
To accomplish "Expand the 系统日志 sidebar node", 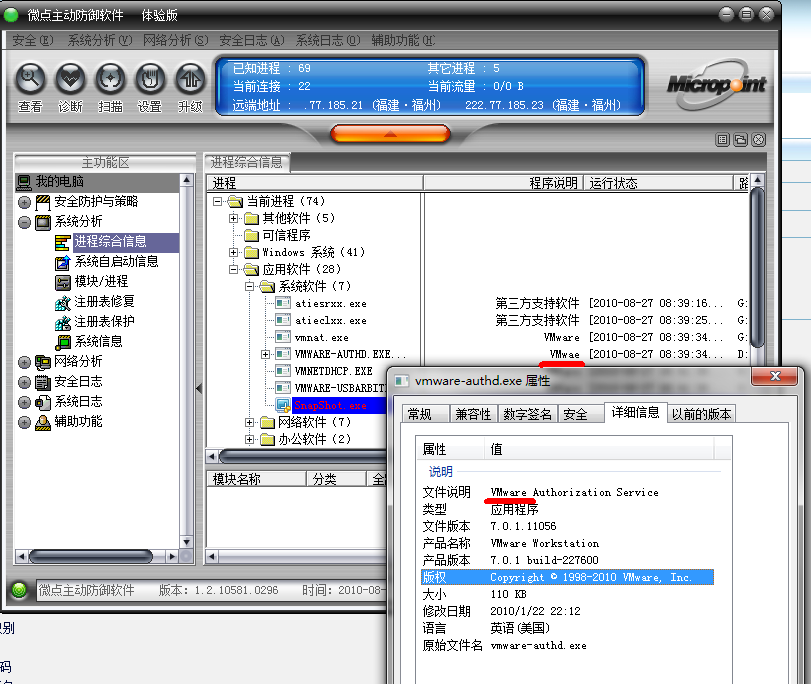I will [x=24, y=402].
